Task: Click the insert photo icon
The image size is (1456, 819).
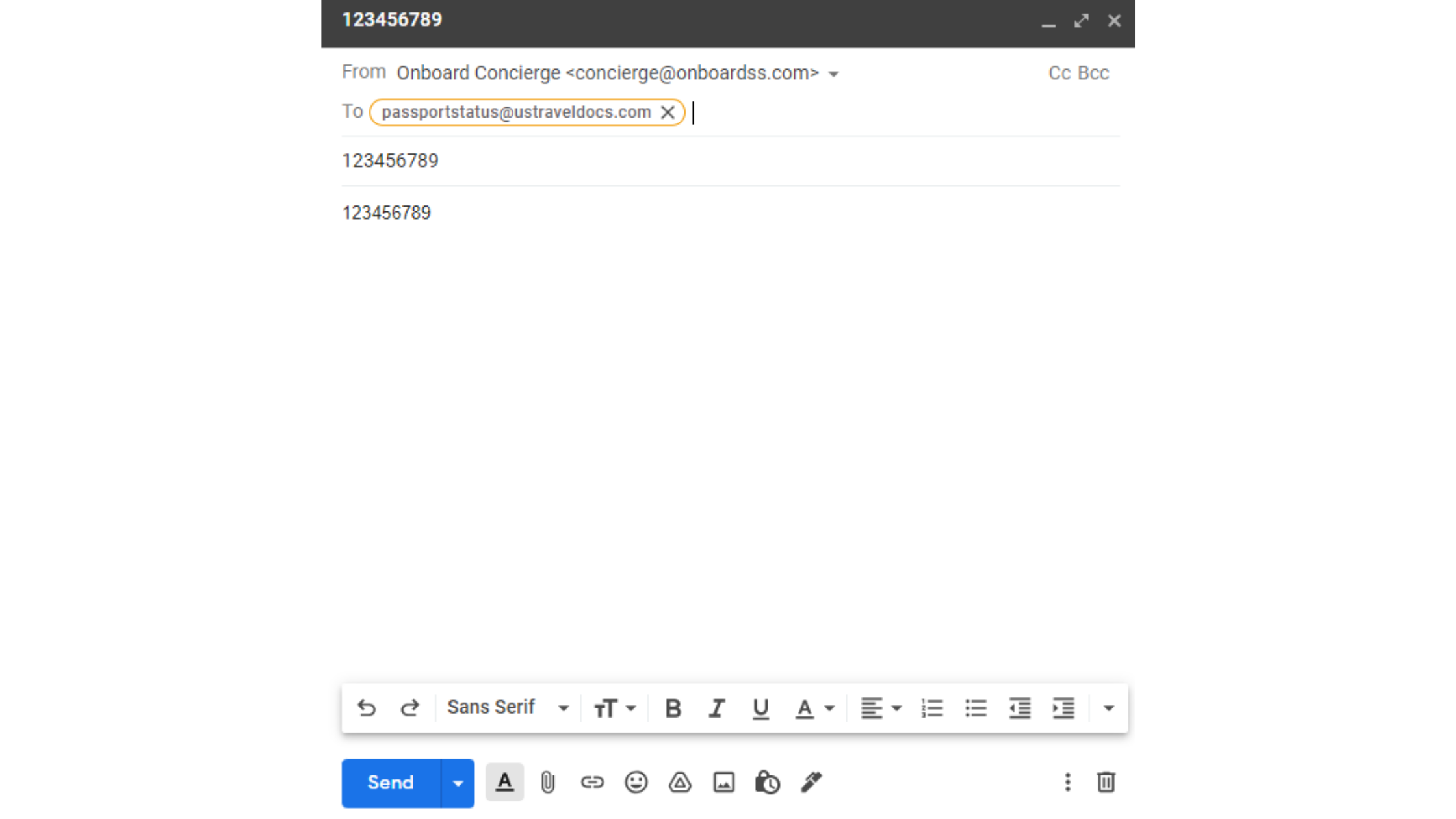Action: click(x=723, y=782)
